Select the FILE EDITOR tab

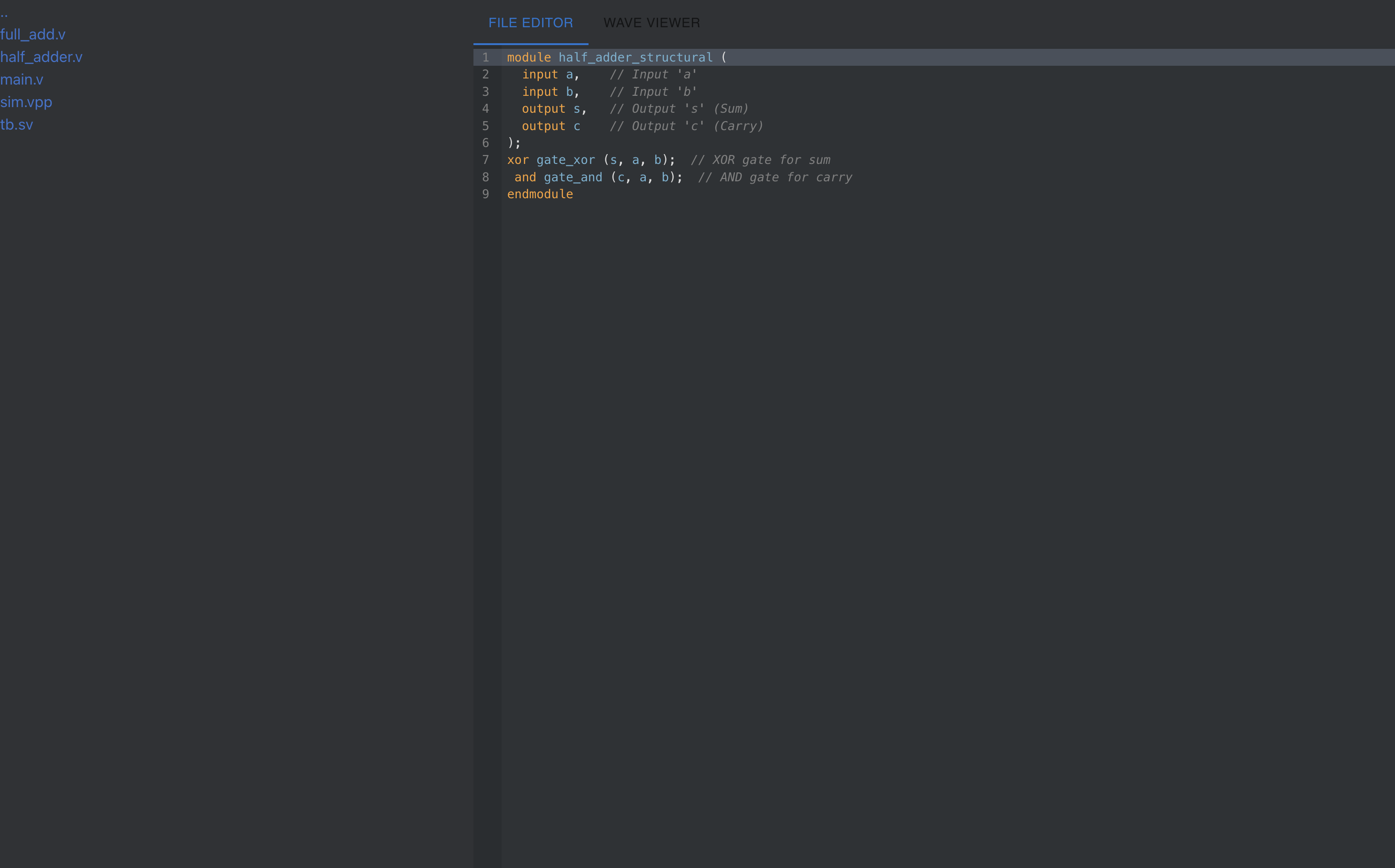tap(530, 23)
